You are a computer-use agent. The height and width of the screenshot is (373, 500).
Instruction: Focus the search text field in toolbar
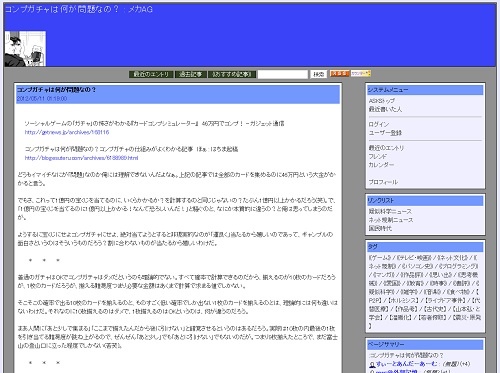(283, 74)
